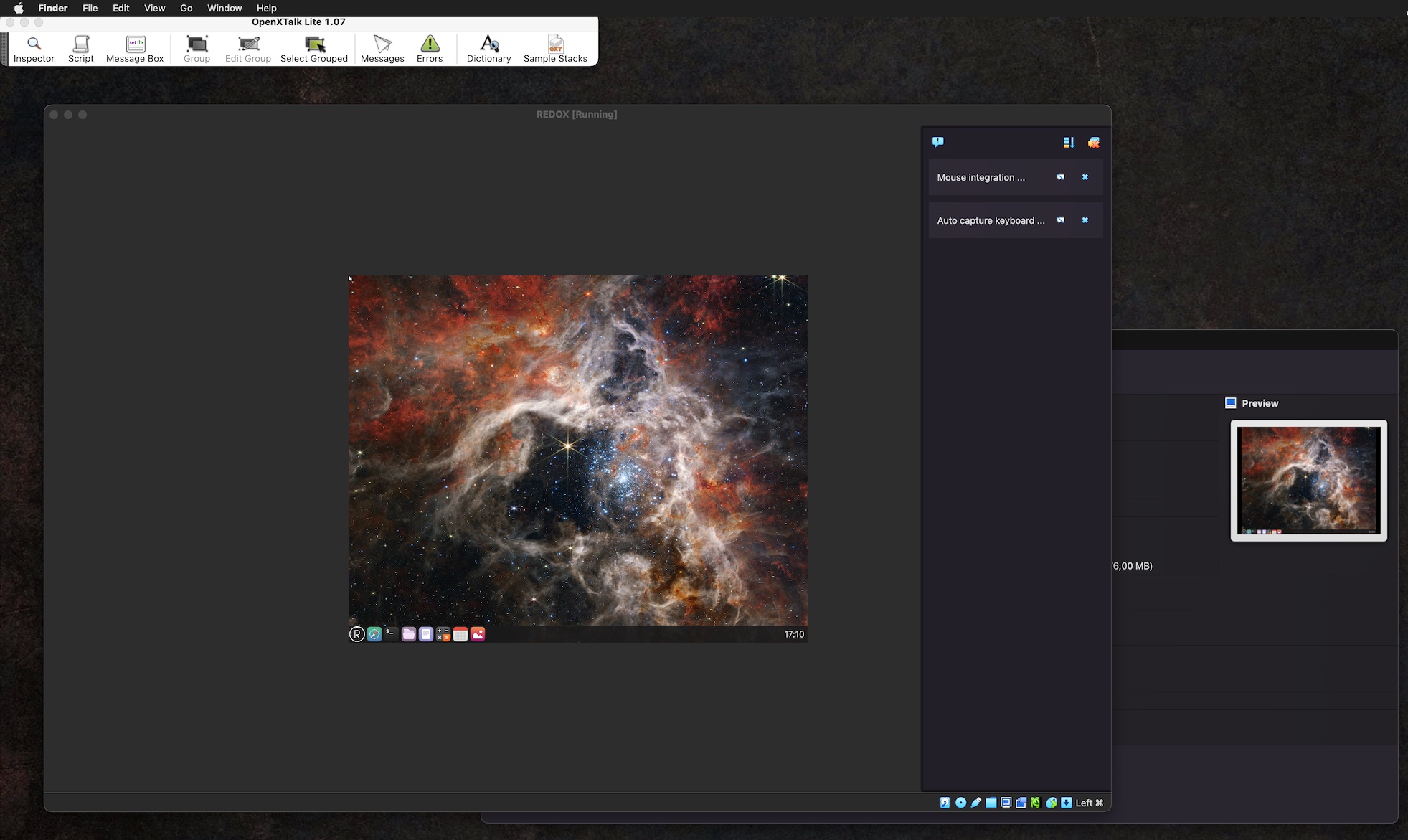The width and height of the screenshot is (1408, 840).
Task: Click the REDOX [Running] window title bar
Action: (577, 114)
